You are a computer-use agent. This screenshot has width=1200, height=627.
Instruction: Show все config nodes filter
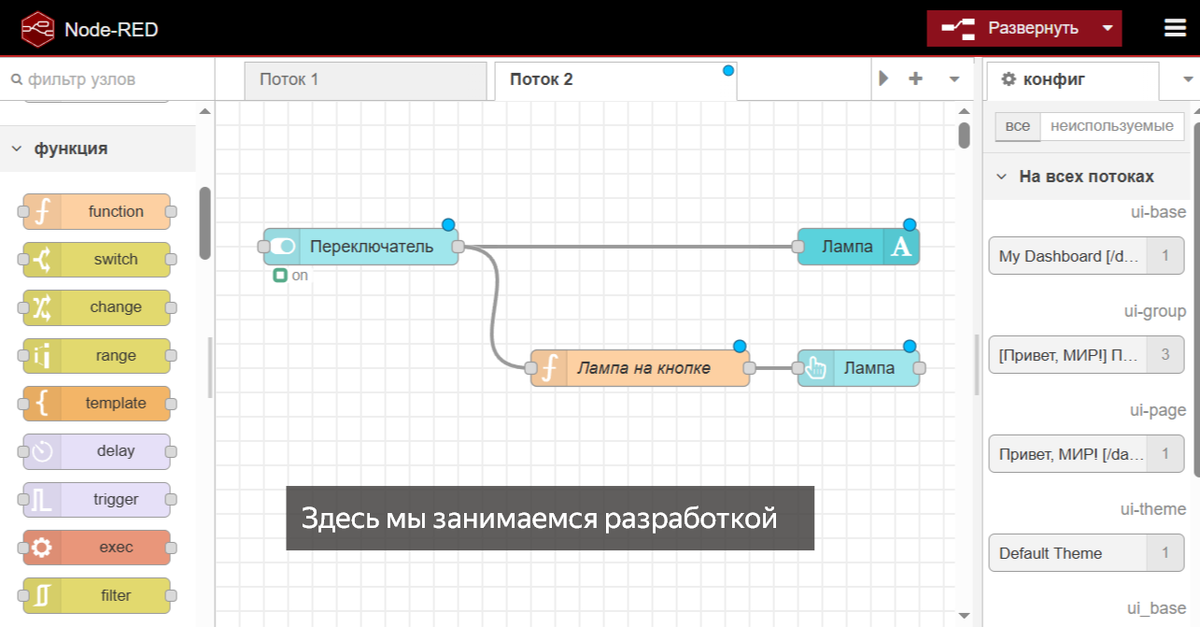point(1017,126)
